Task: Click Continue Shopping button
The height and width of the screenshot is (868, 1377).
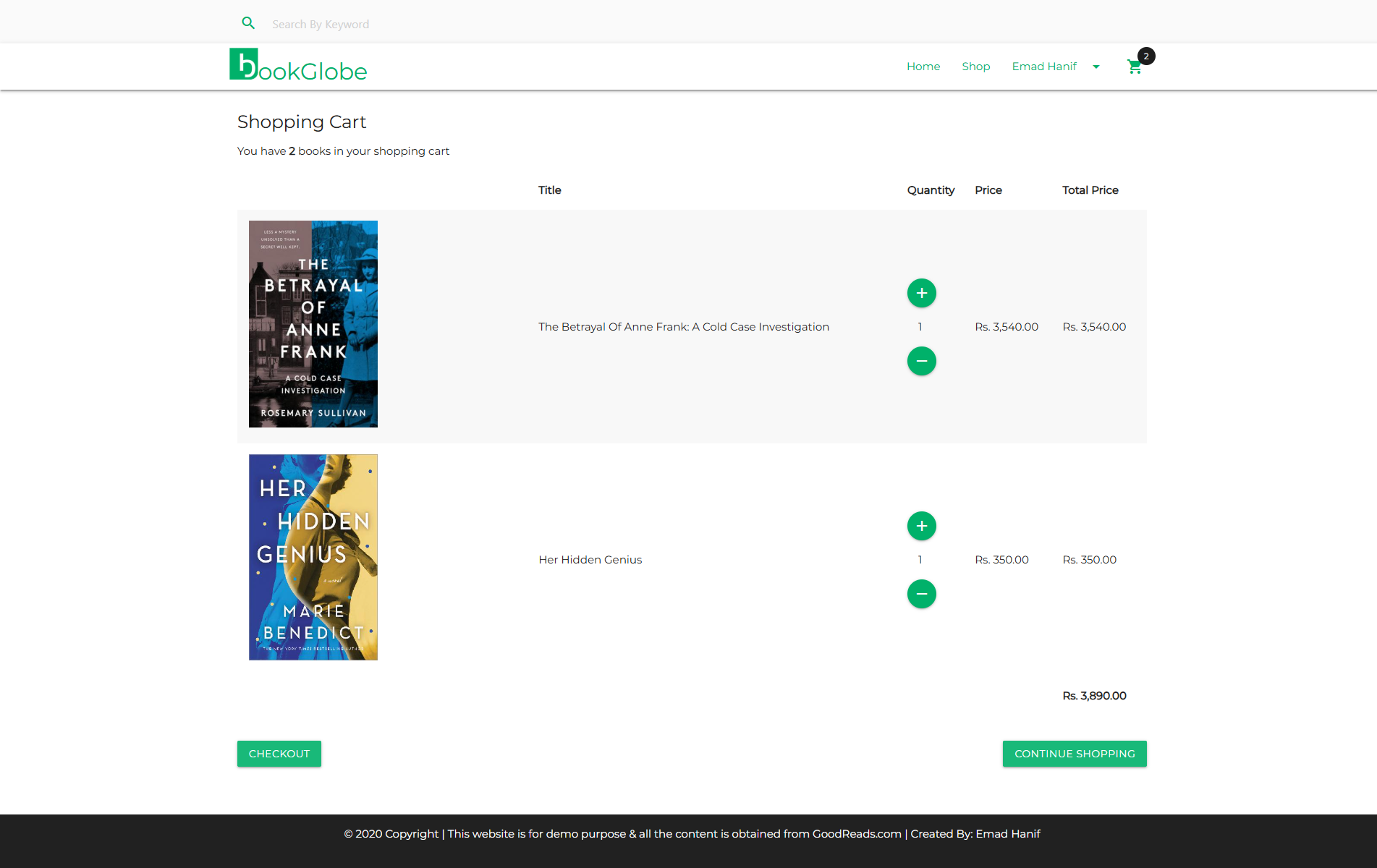Action: (1075, 754)
